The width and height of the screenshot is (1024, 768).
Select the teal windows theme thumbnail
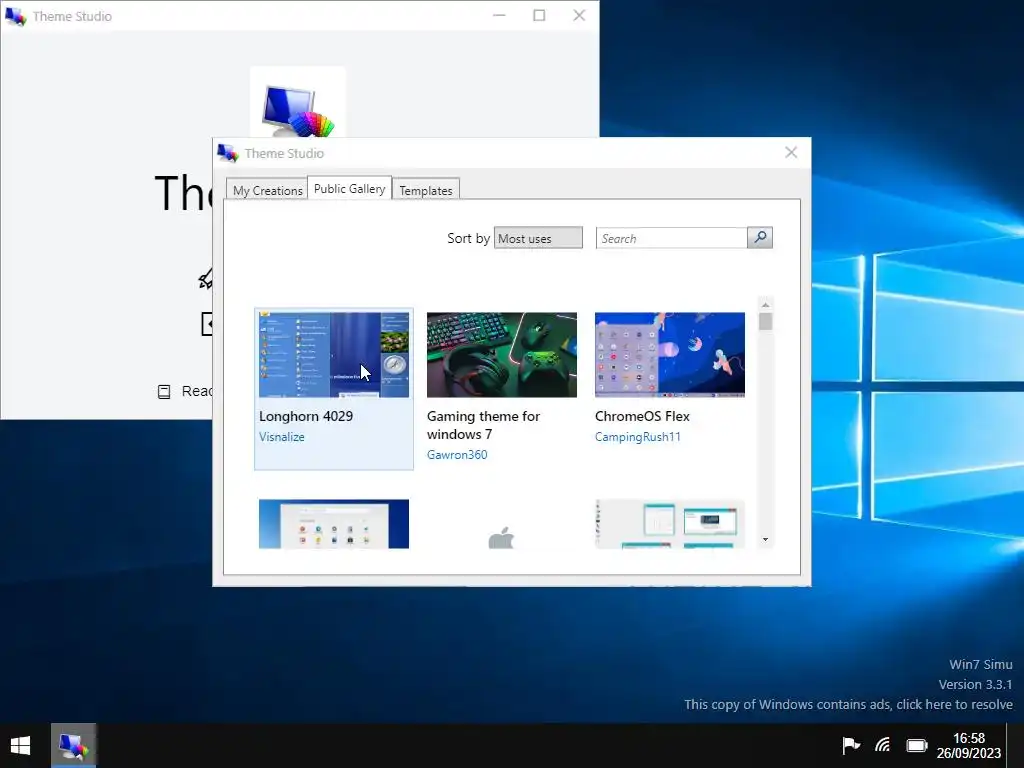[x=669, y=524]
